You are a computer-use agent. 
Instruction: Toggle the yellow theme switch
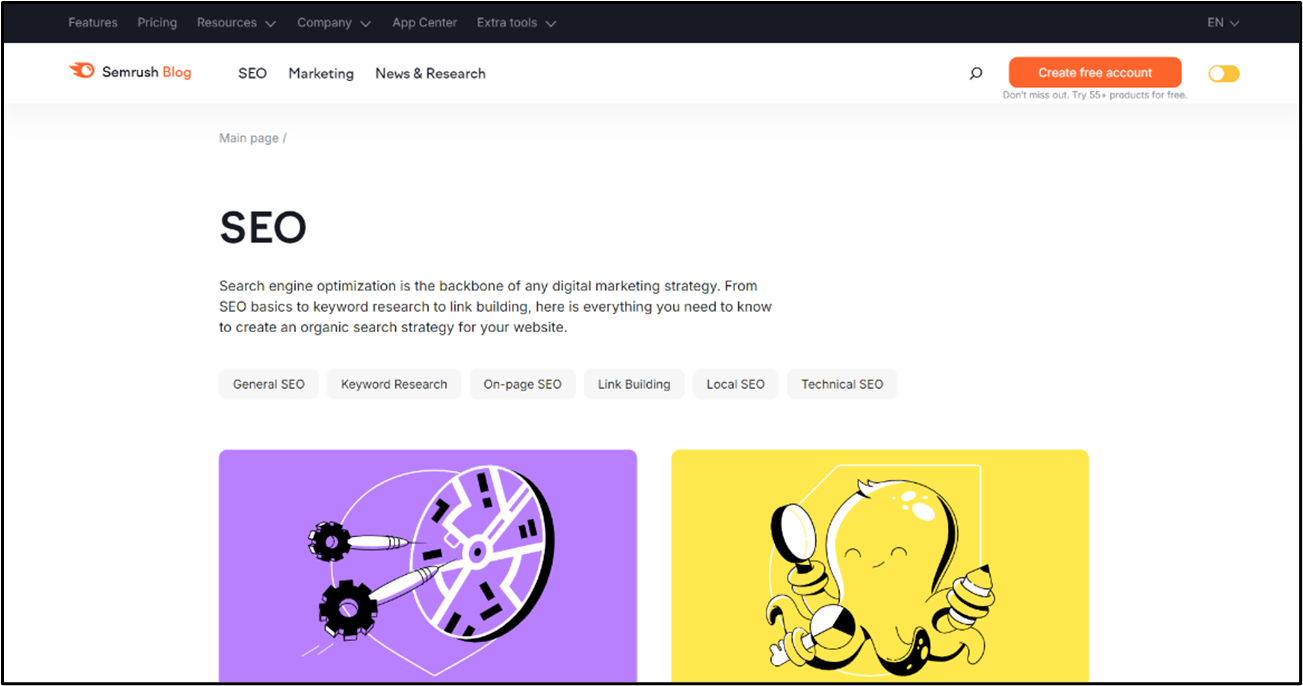(x=1224, y=73)
